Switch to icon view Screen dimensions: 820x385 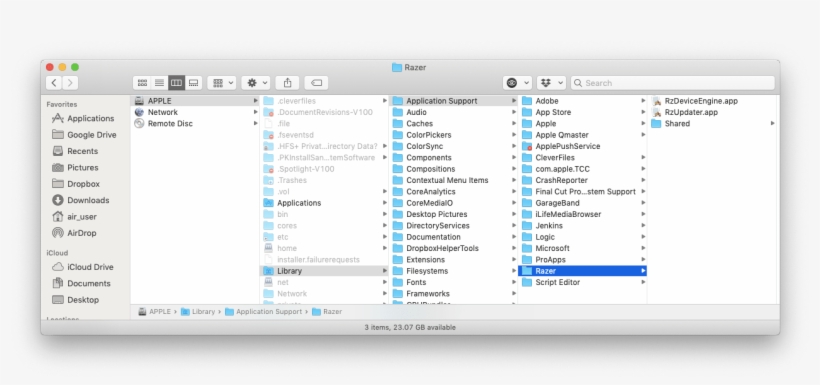pos(142,83)
